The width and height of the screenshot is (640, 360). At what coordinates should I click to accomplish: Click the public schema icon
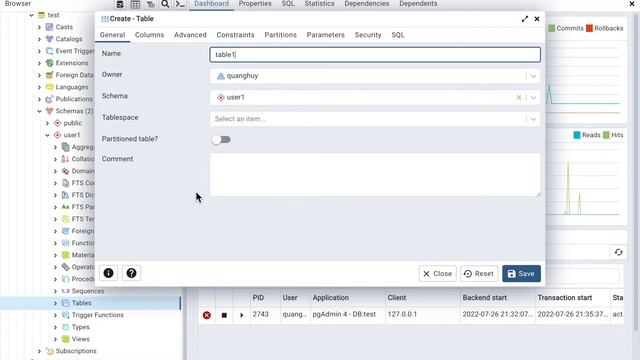pos(58,123)
